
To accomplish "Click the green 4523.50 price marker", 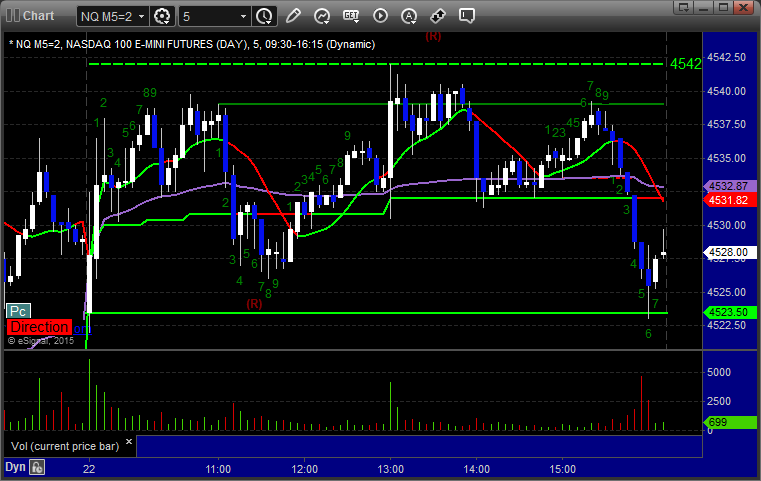I will (729, 312).
